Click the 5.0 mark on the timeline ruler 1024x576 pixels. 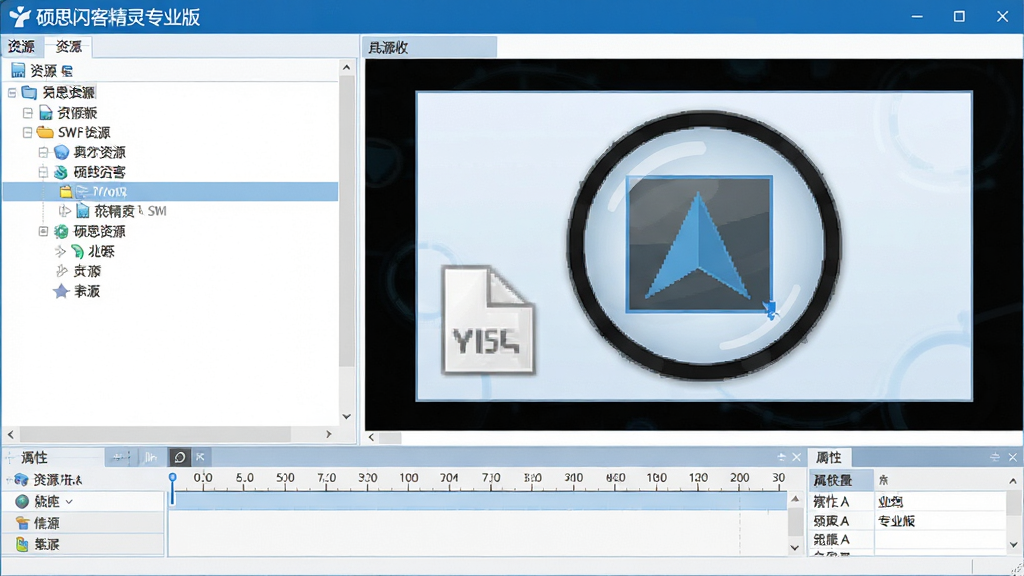click(245, 478)
